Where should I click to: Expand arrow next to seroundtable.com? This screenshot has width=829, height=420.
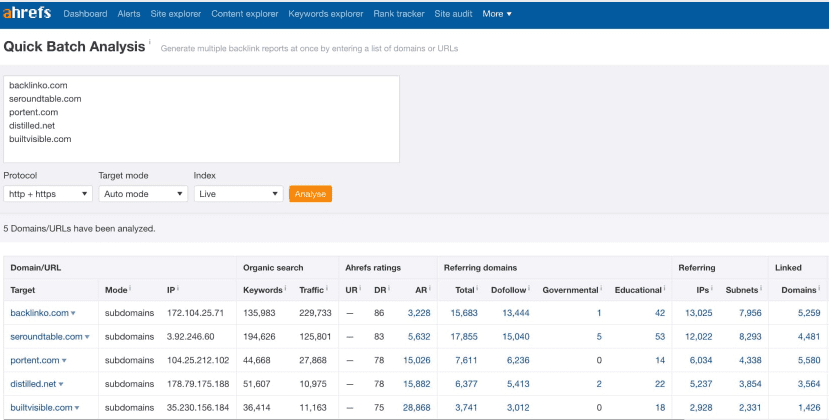[x=87, y=337]
